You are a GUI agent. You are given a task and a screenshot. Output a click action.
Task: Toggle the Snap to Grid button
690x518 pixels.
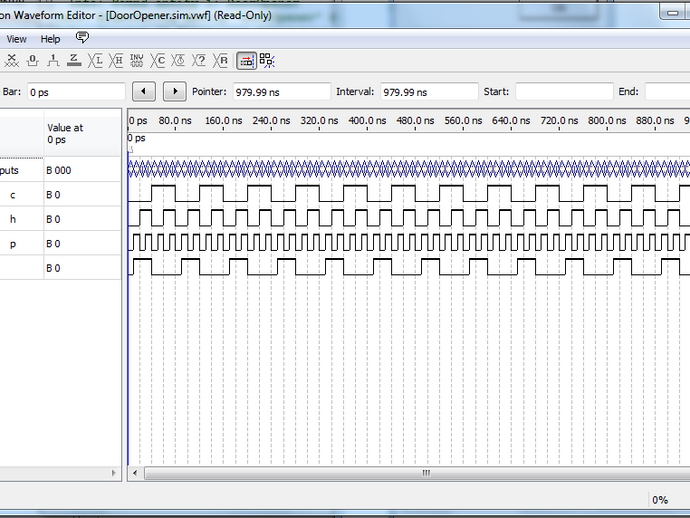(x=246, y=61)
